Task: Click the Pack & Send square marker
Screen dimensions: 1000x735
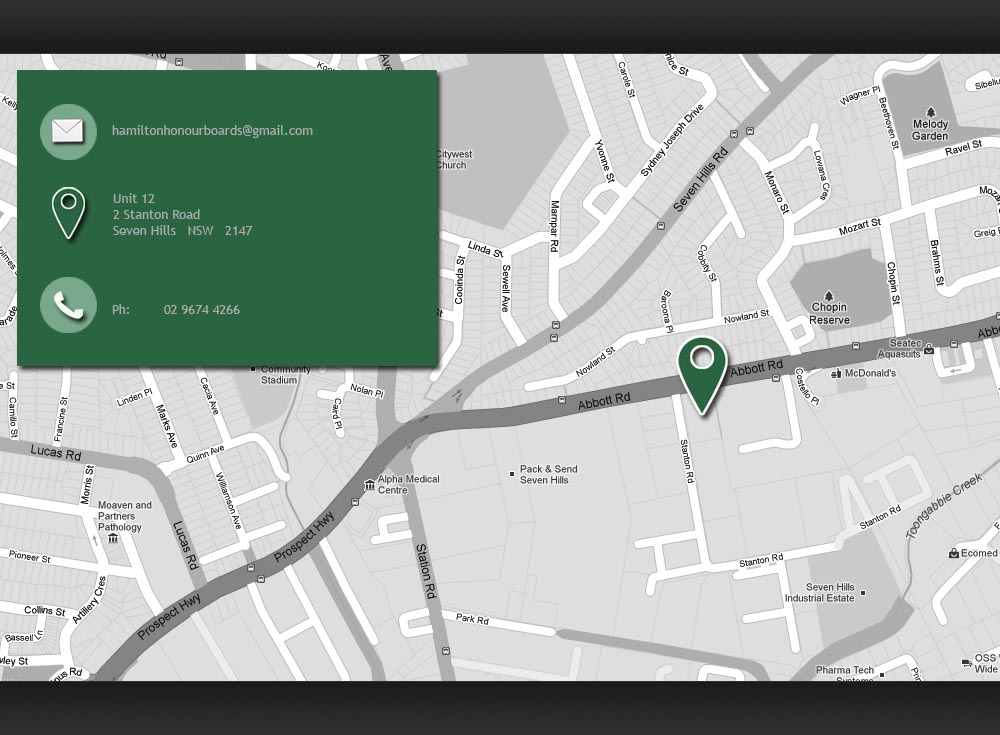Action: pyautogui.click(x=511, y=474)
